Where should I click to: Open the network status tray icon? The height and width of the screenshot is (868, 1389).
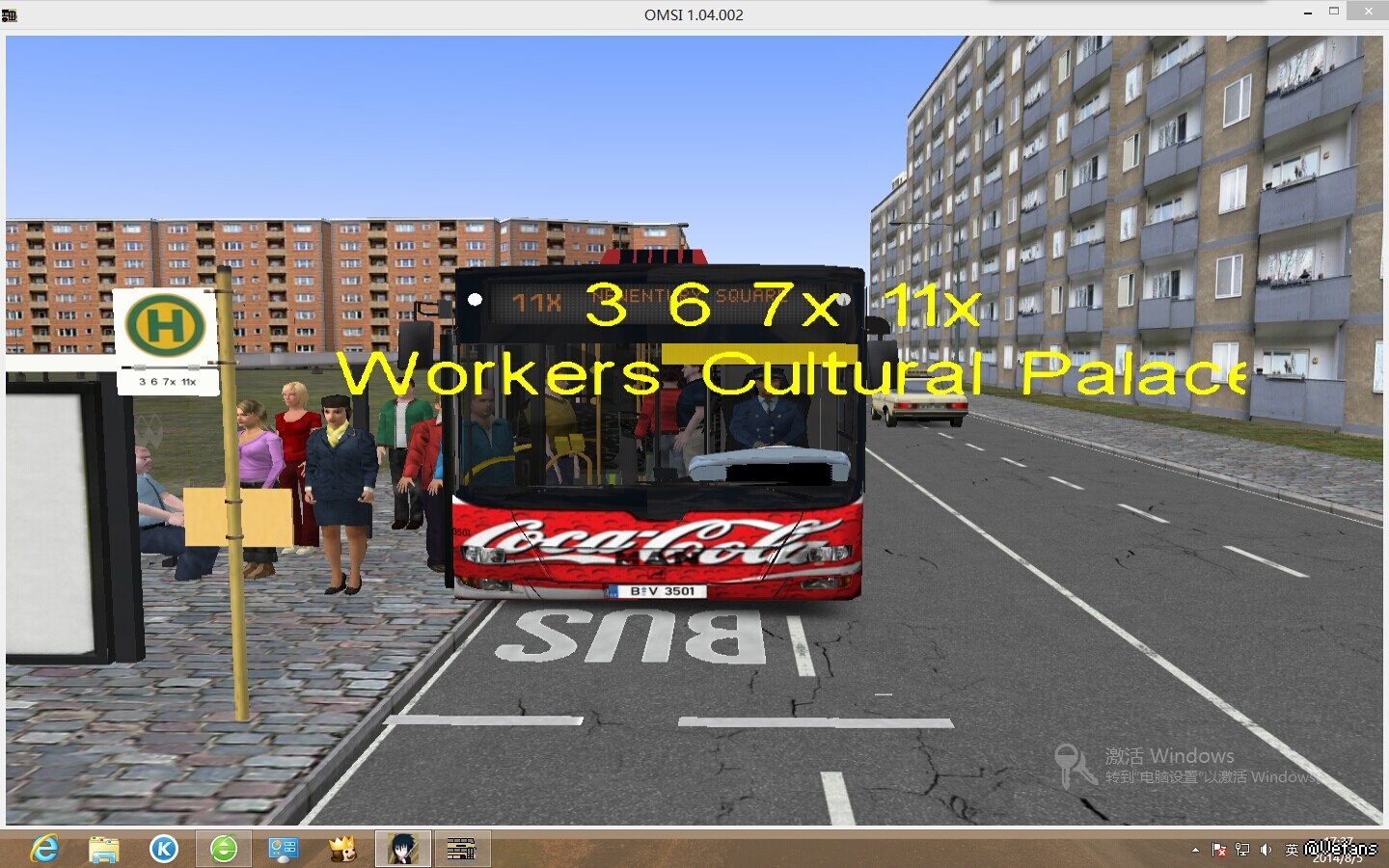coord(1242,850)
